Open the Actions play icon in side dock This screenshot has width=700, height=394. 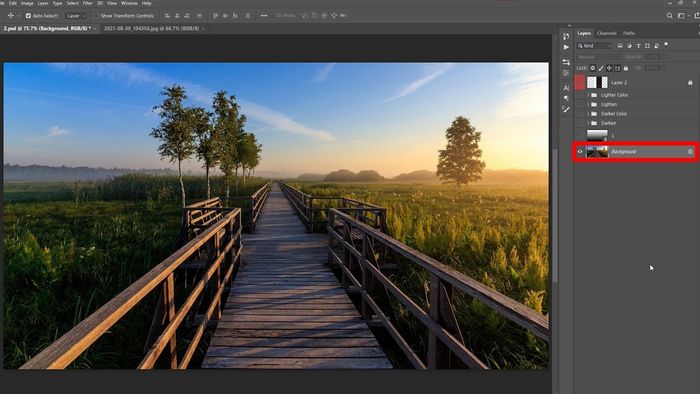[x=566, y=47]
